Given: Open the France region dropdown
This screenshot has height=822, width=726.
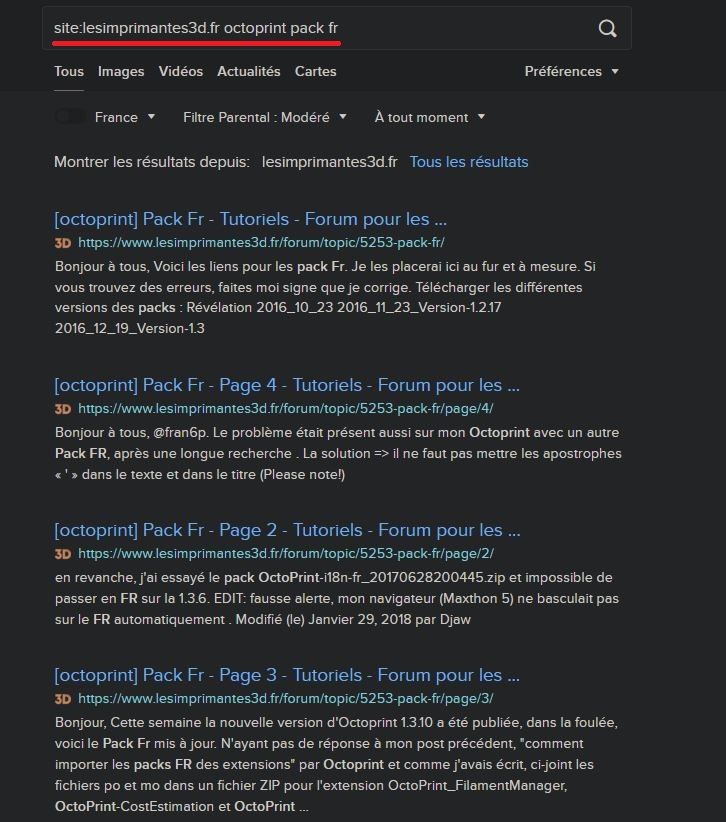Looking at the screenshot, I should 125,117.
